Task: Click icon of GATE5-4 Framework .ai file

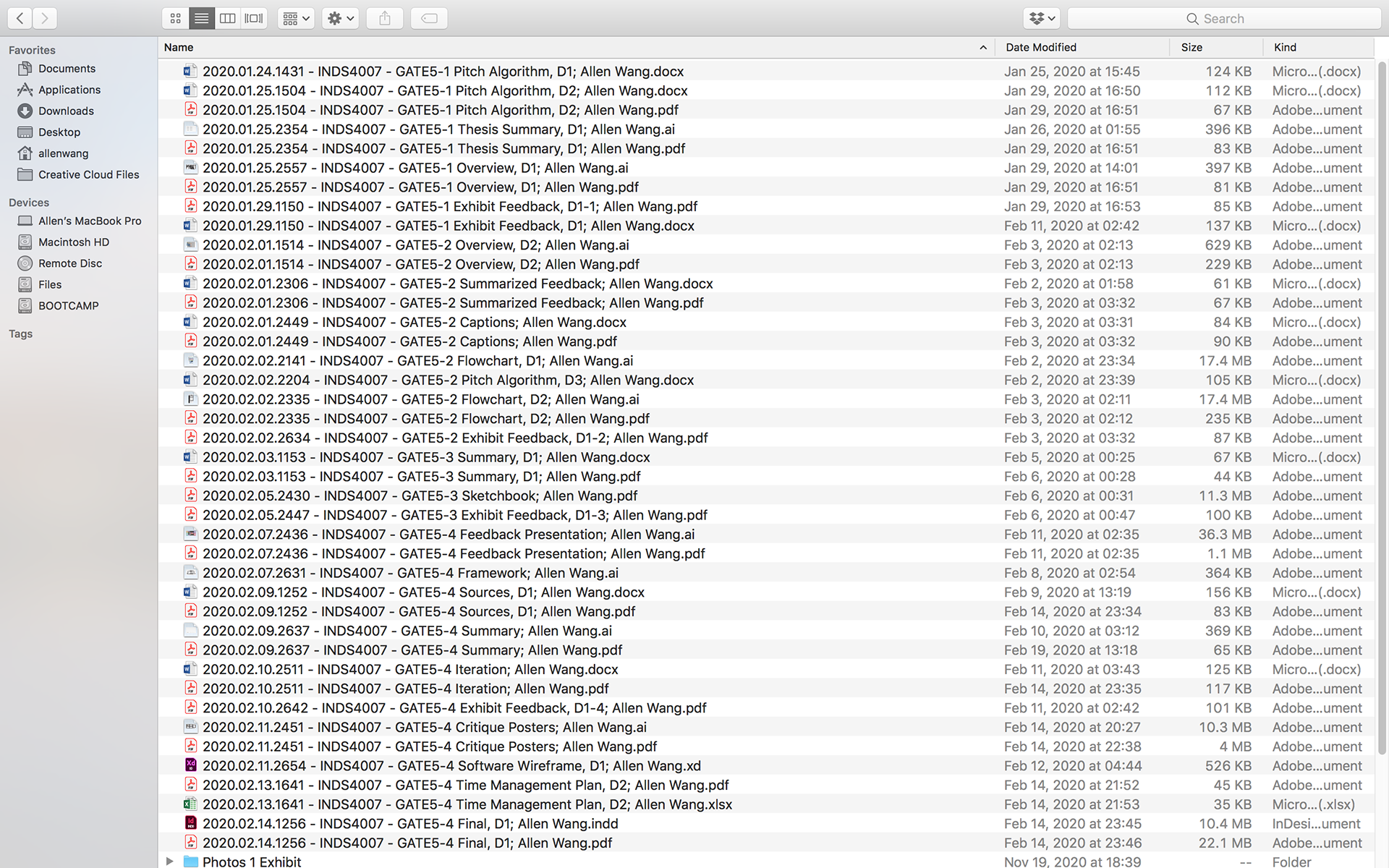Action: click(x=190, y=572)
